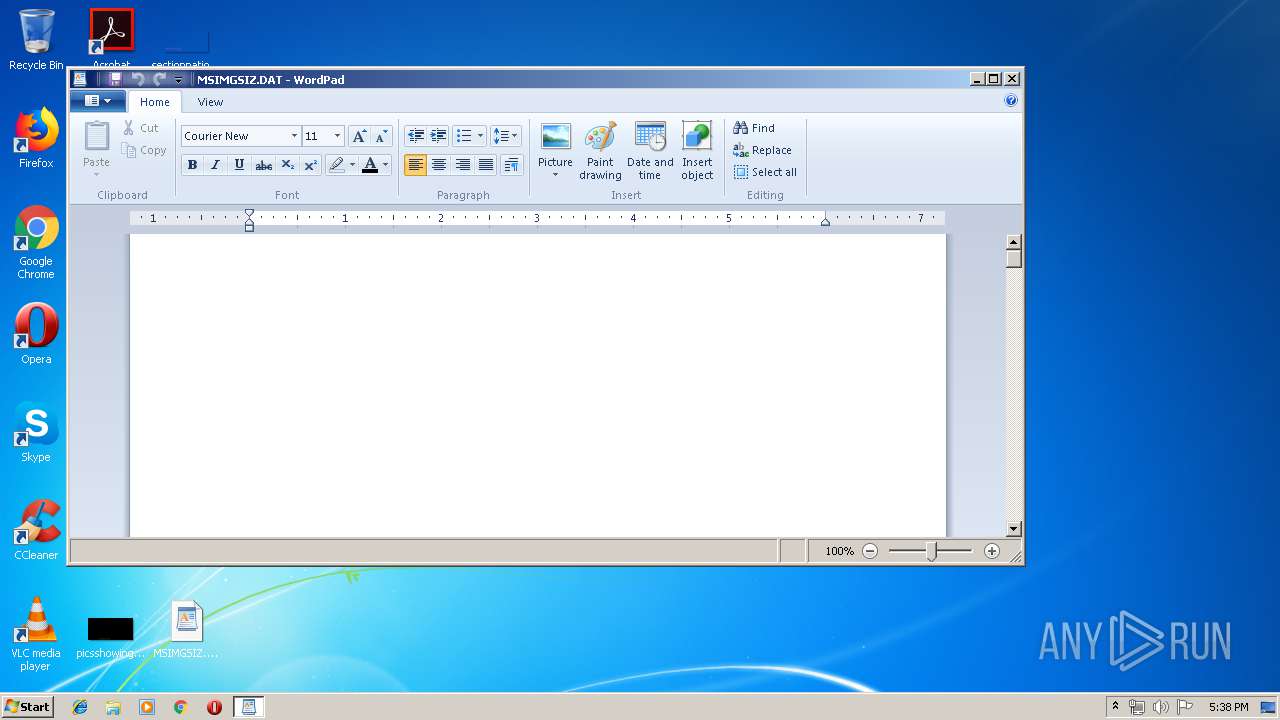This screenshot has height=720, width=1280.
Task: Open the Start menu
Action: (x=28, y=707)
